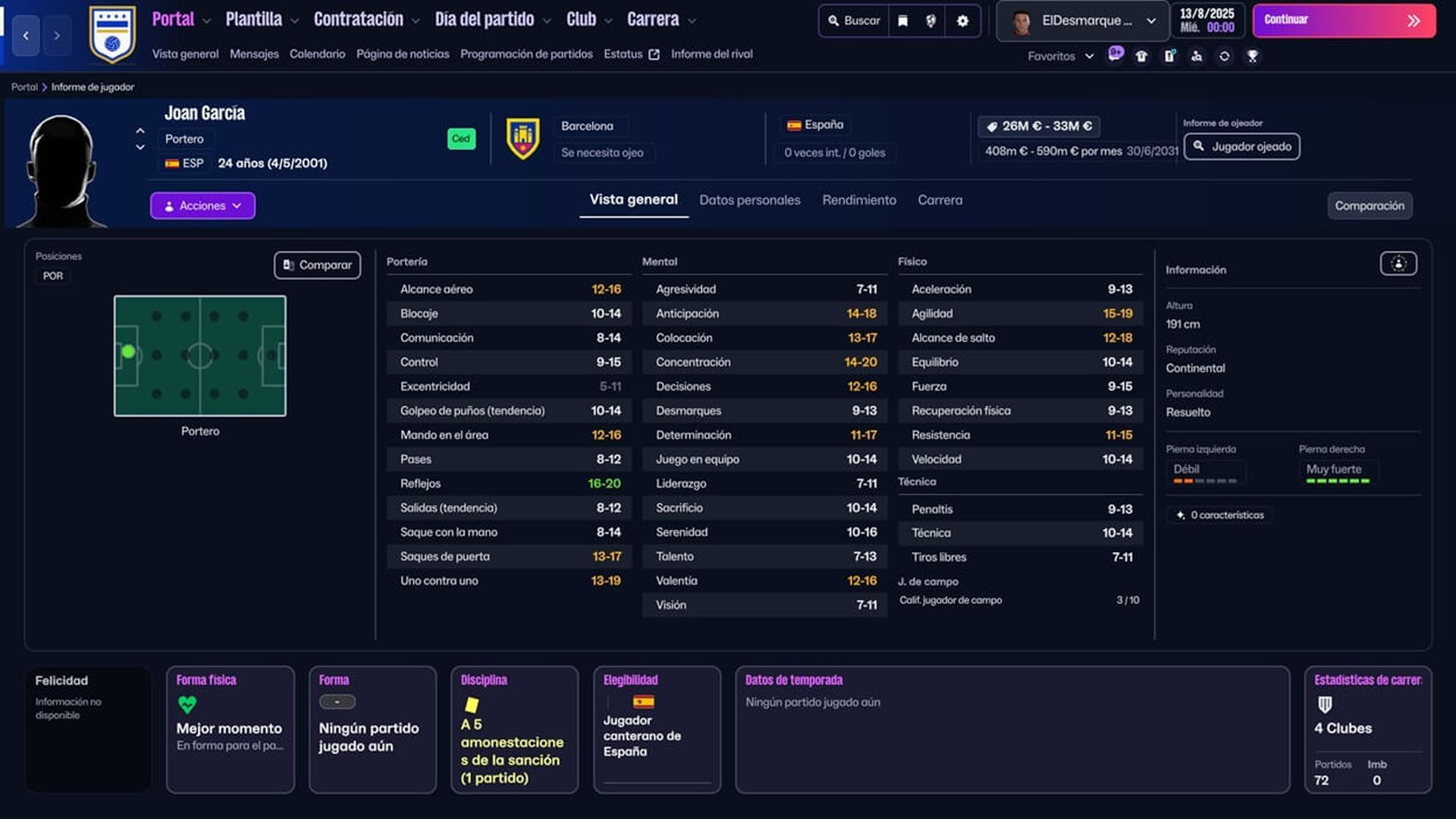
Task: Expand the Acciones dropdown
Action: pyautogui.click(x=202, y=206)
